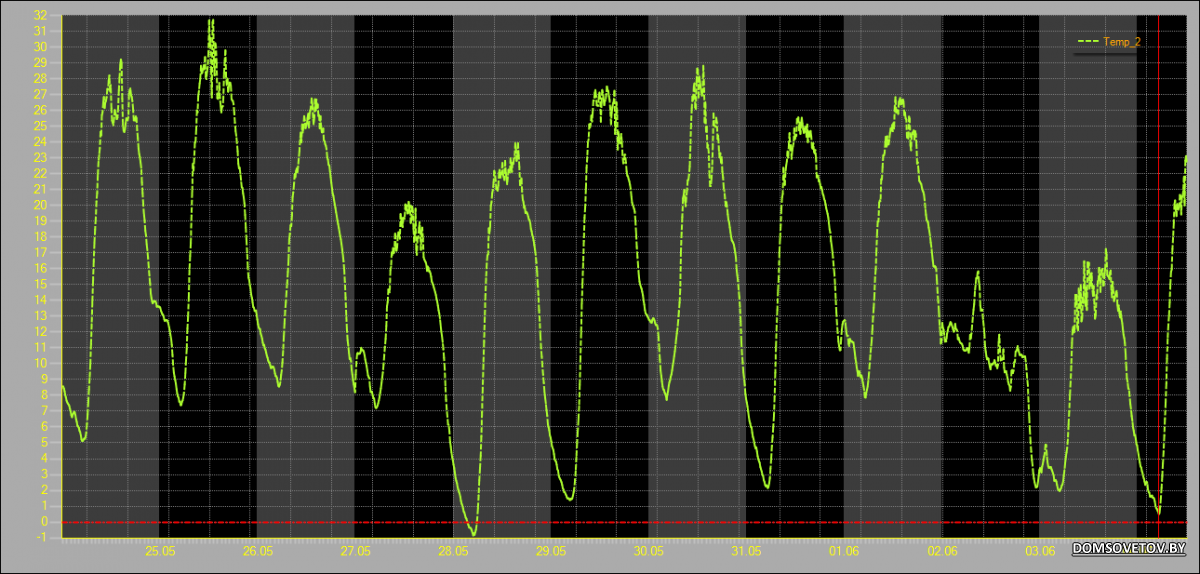Click the 12 value on temperature axis
Screen dimensions: 1200x574
(x=40, y=332)
